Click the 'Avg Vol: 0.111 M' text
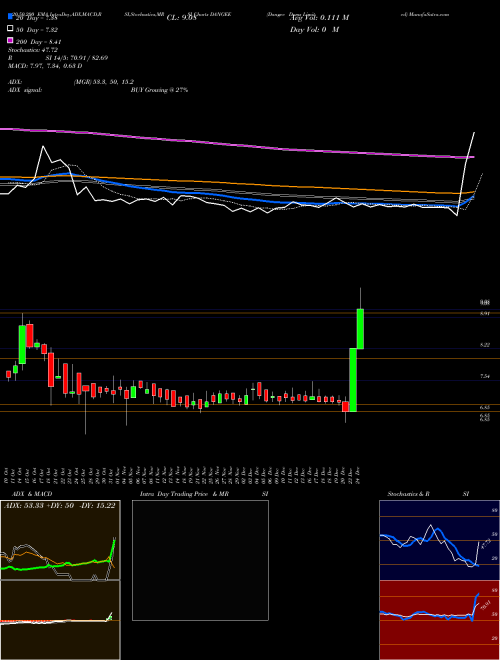Screen dimensions: 500x660 (320, 18)
